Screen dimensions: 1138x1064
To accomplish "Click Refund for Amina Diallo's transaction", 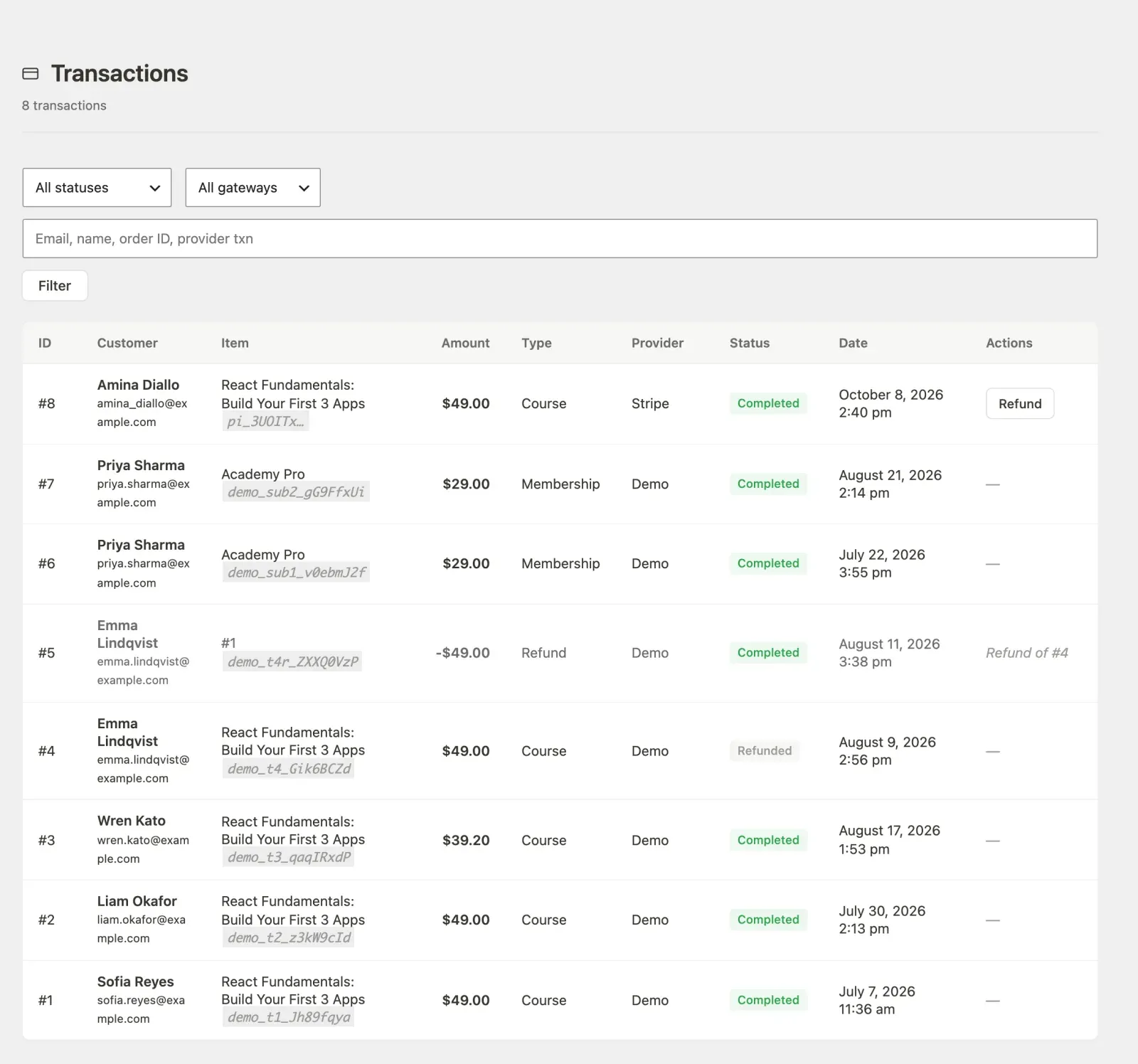I will click(x=1020, y=404).
